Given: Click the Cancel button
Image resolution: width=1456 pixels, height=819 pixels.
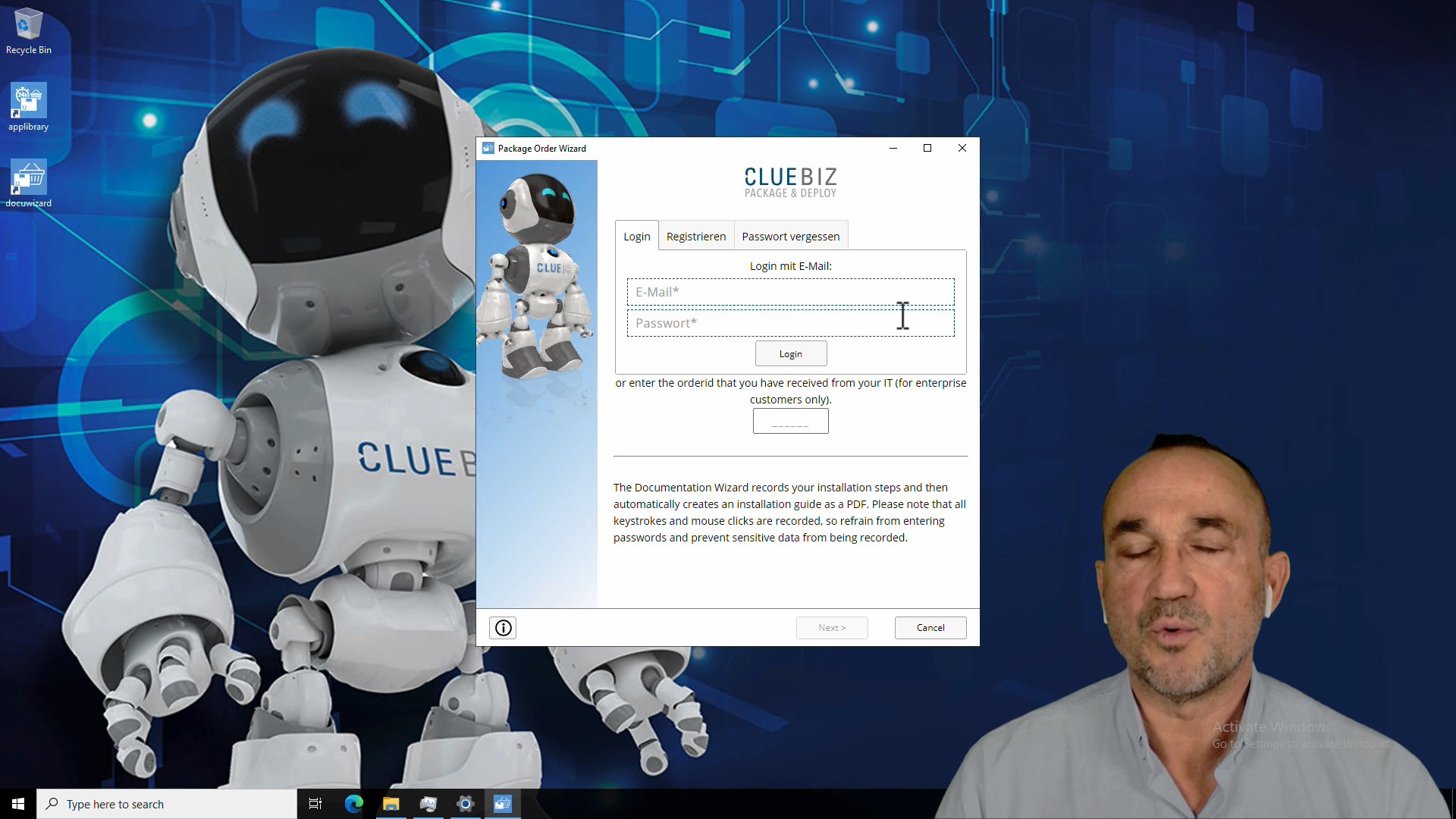Looking at the screenshot, I should [x=930, y=628].
